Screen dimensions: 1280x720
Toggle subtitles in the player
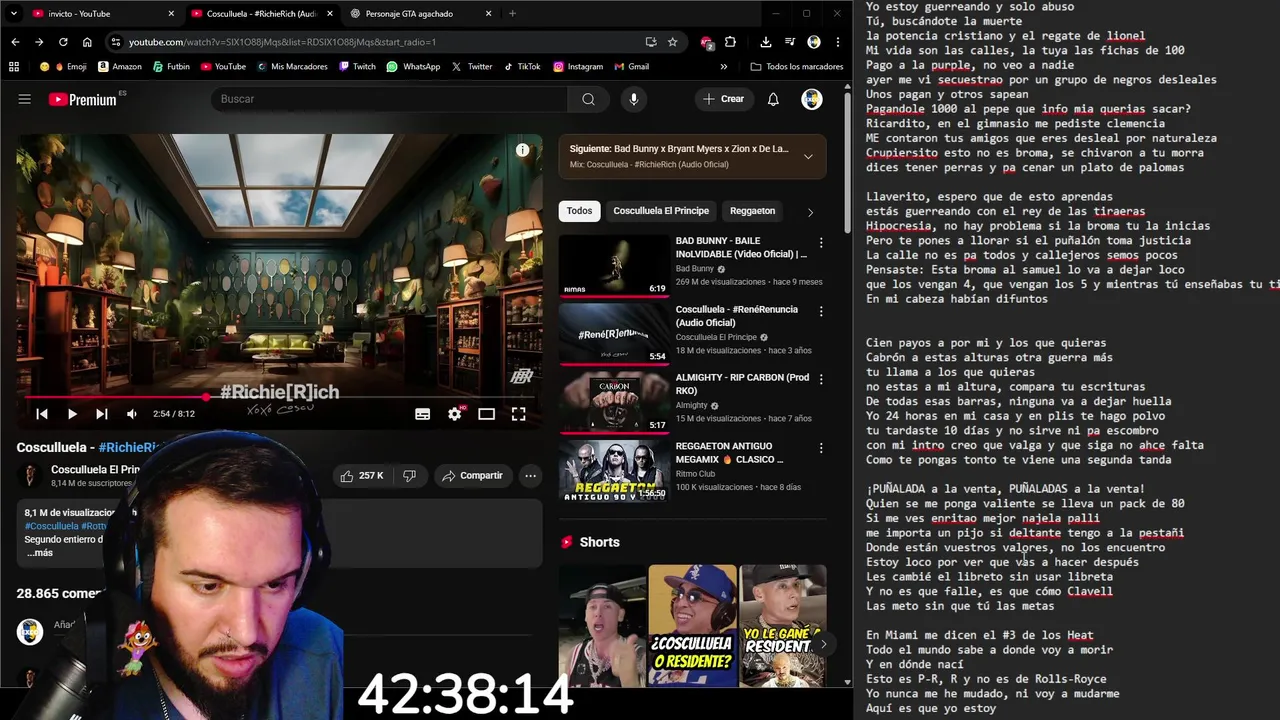pyautogui.click(x=423, y=414)
